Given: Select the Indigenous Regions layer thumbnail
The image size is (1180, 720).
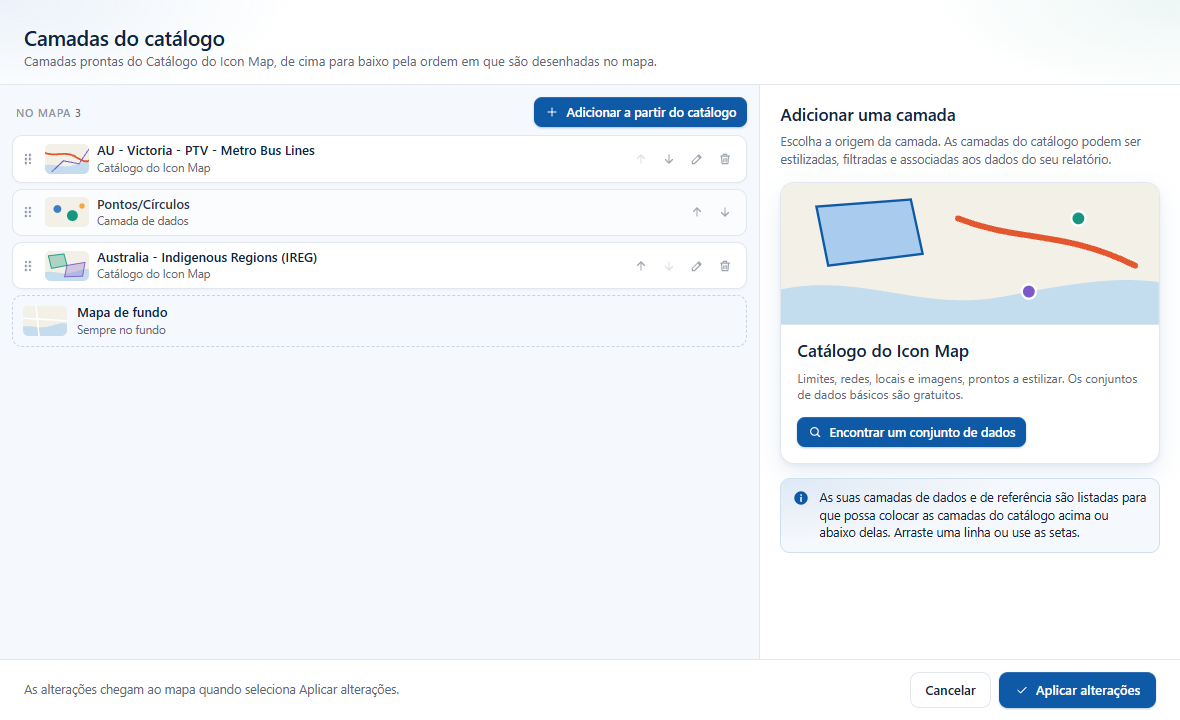Looking at the screenshot, I should (x=67, y=266).
